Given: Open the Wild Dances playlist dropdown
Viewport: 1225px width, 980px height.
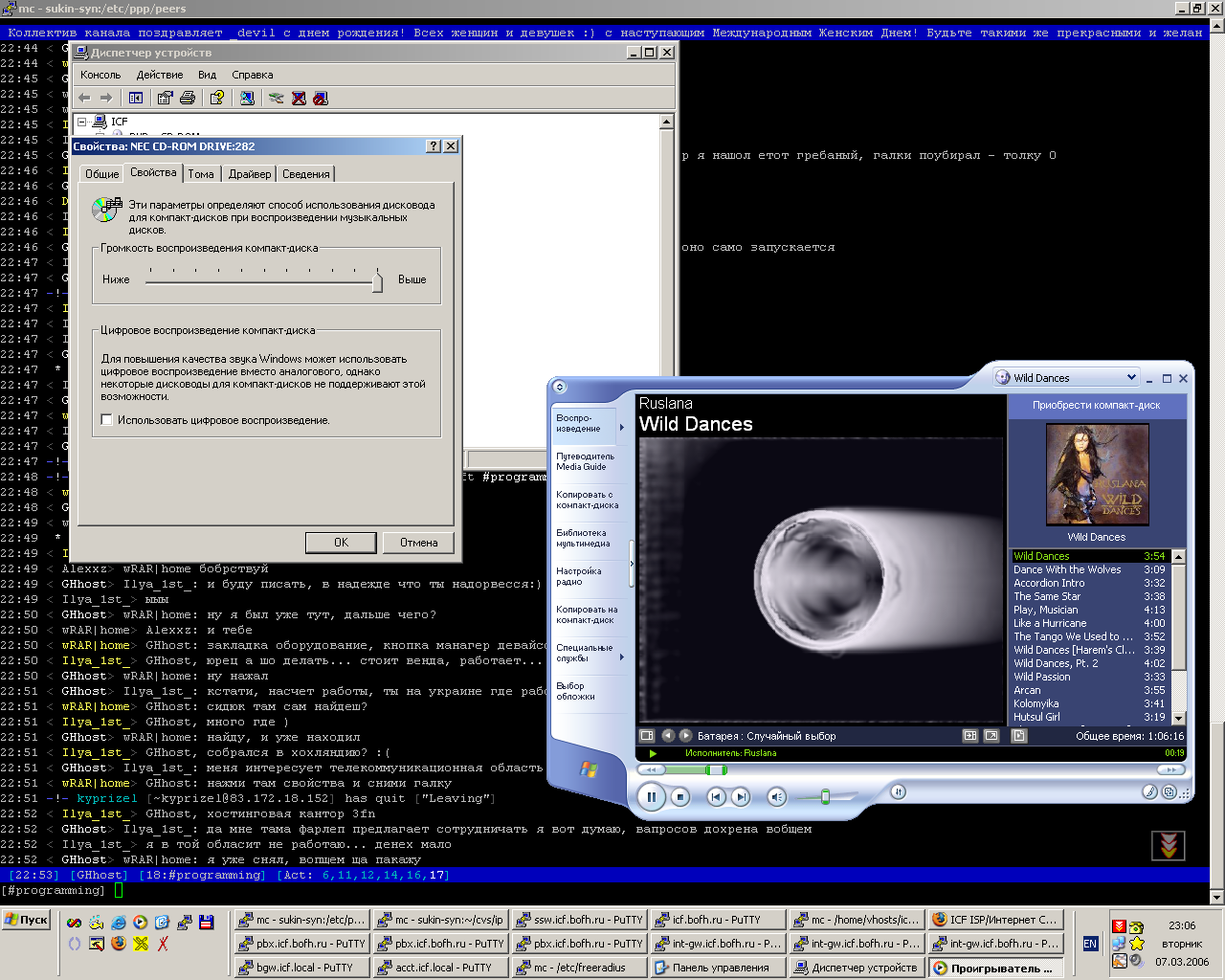Looking at the screenshot, I should (1131, 378).
